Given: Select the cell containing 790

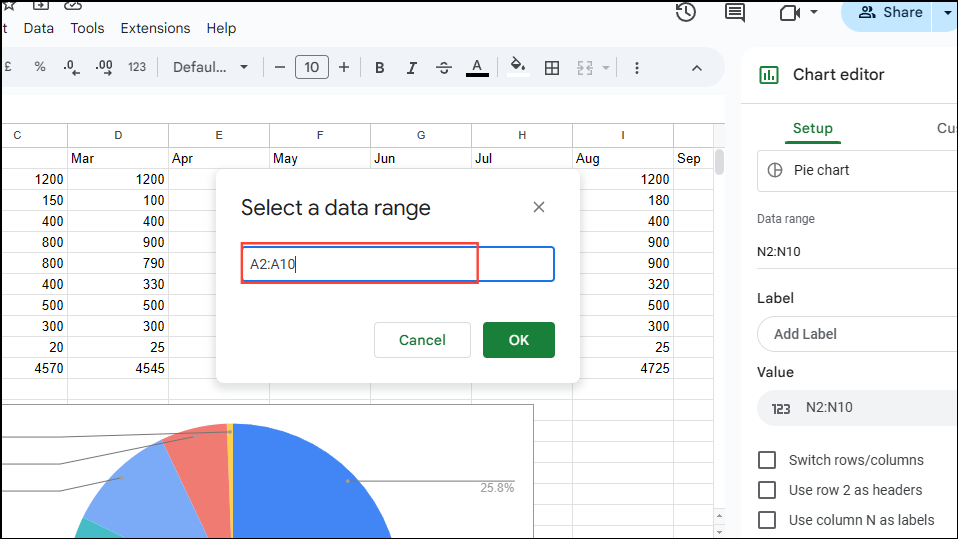Looking at the screenshot, I should 118,263.
